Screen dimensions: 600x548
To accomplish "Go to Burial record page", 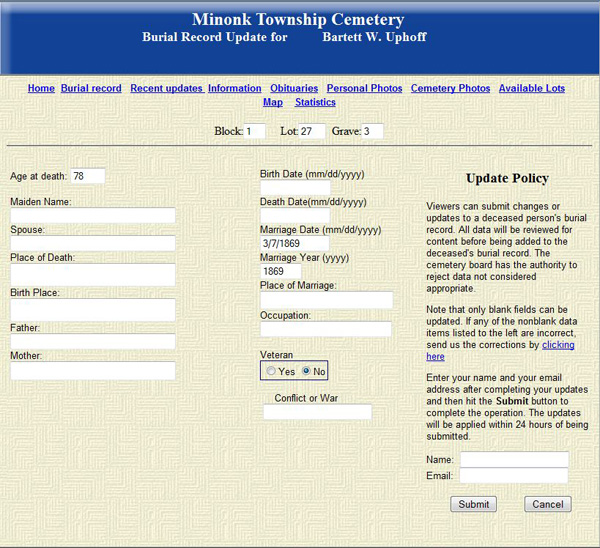I will [x=91, y=88].
